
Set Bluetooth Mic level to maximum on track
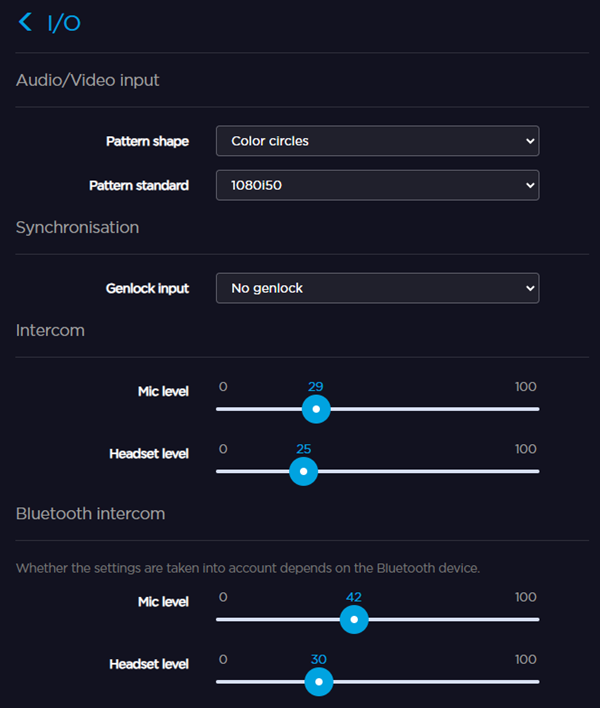[537, 620]
